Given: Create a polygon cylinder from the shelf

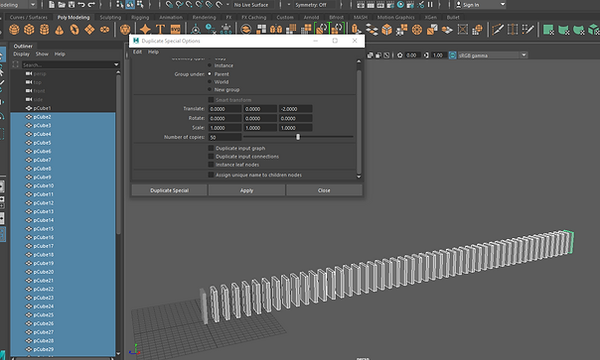Looking at the screenshot, I should 44,29.
